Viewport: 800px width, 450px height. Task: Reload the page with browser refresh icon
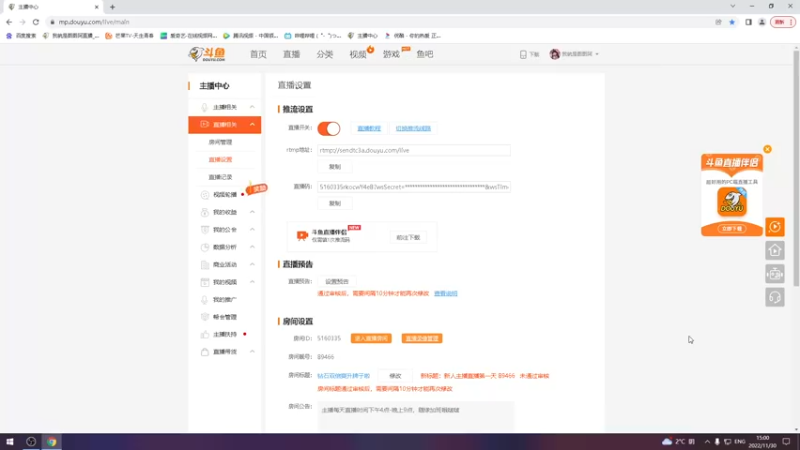point(36,22)
